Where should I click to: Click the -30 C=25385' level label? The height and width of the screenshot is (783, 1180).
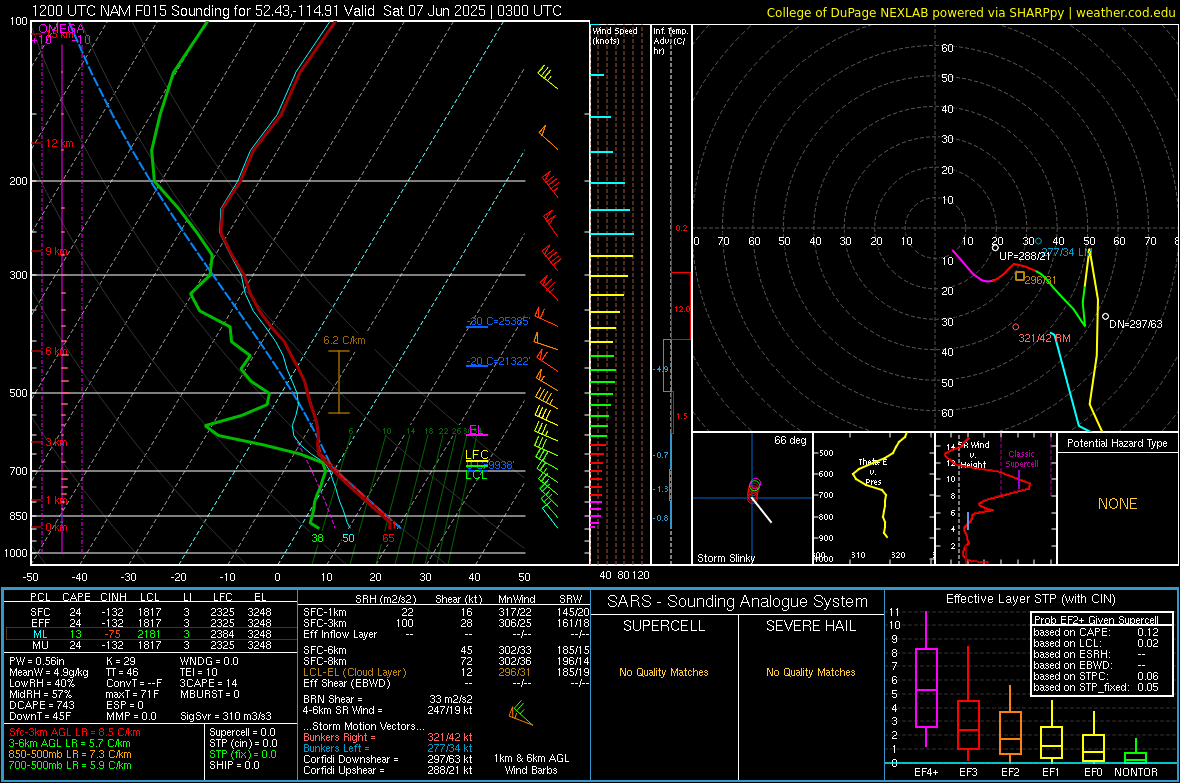click(498, 321)
